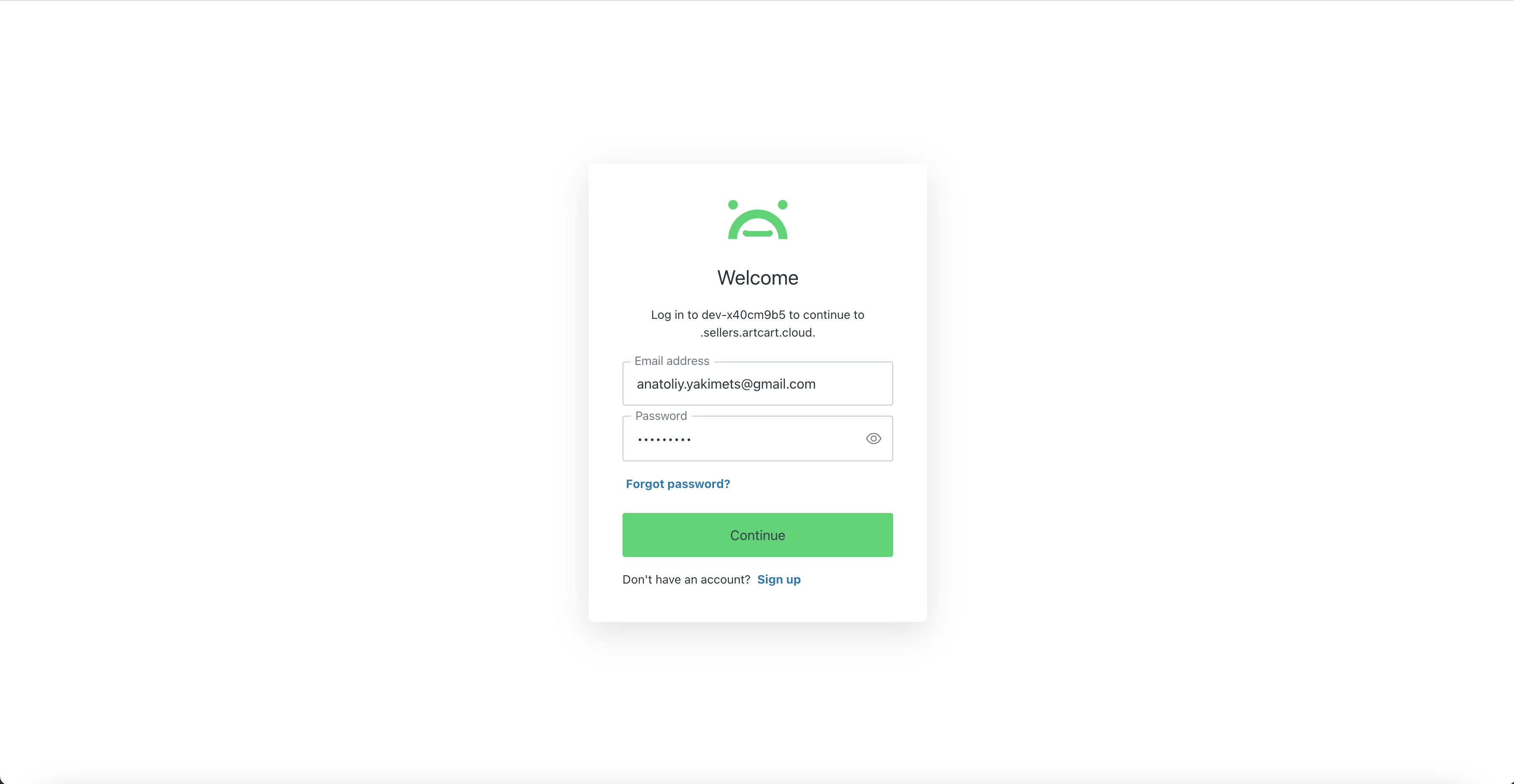
Task: Click into the Password input field
Action: [757, 439]
